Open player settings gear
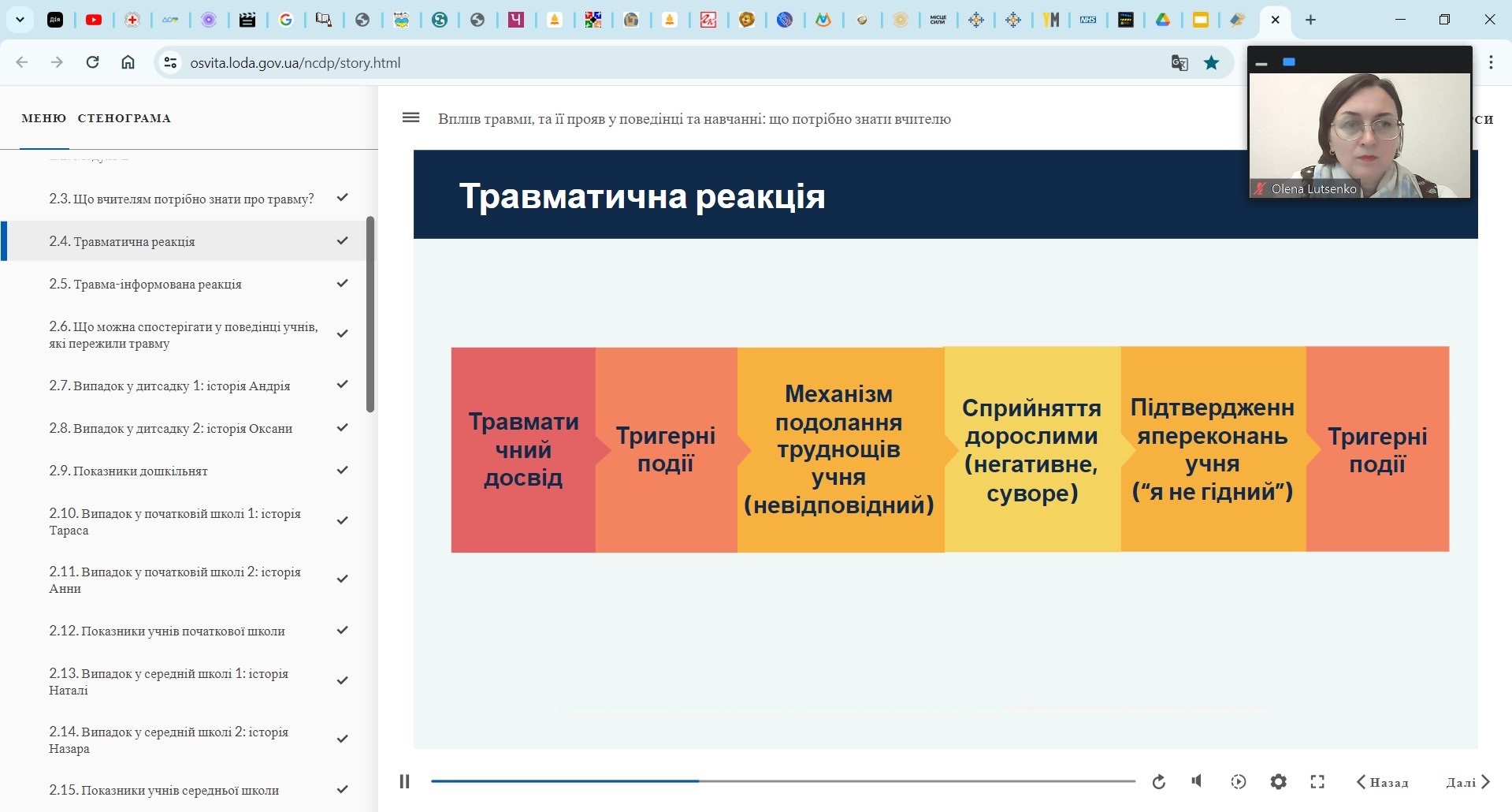Screen dimensions: 1512x812 (x=1278, y=781)
